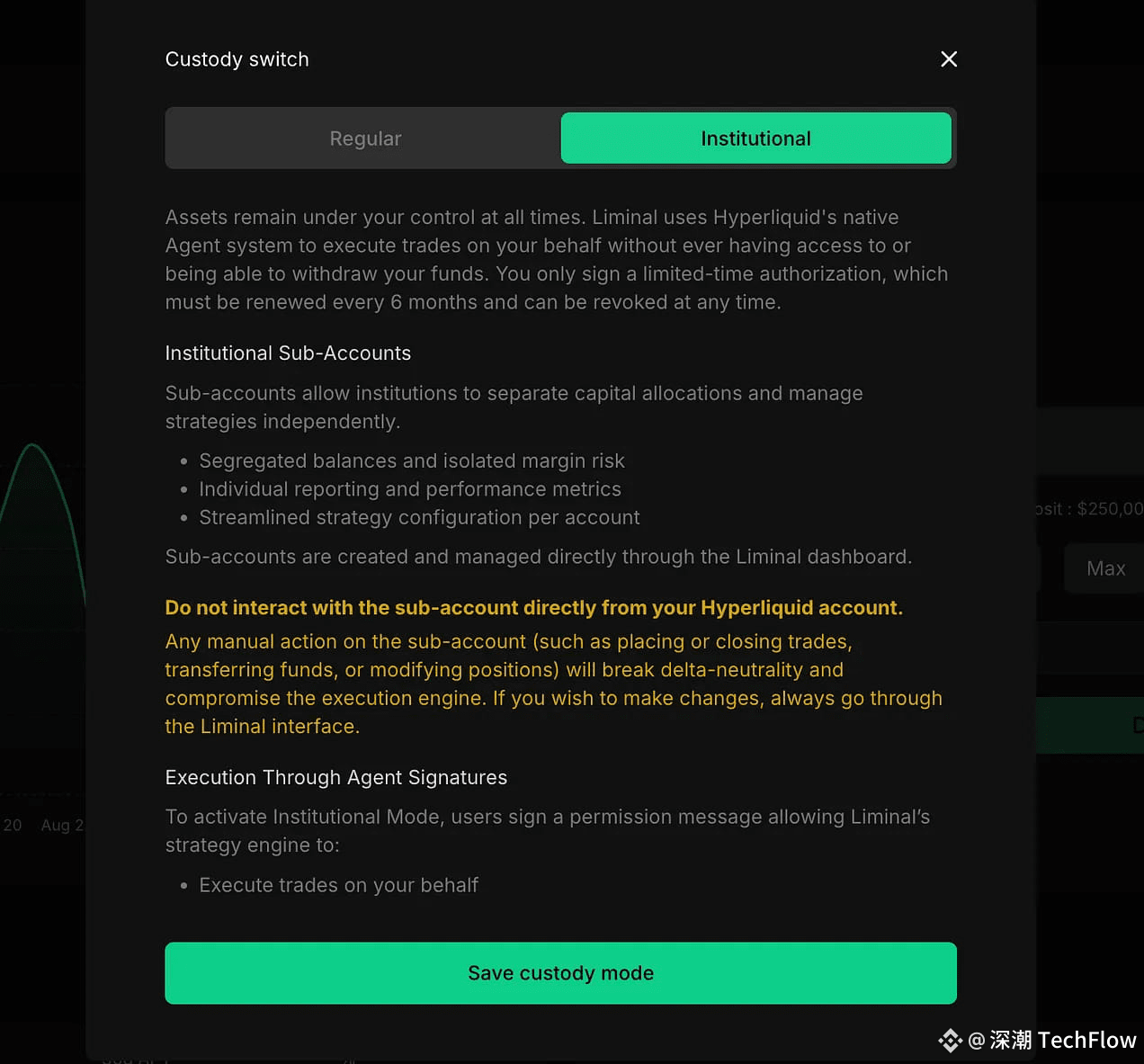The image size is (1144, 1064).
Task: Click the 20 label on chart axis
Action: (13, 825)
